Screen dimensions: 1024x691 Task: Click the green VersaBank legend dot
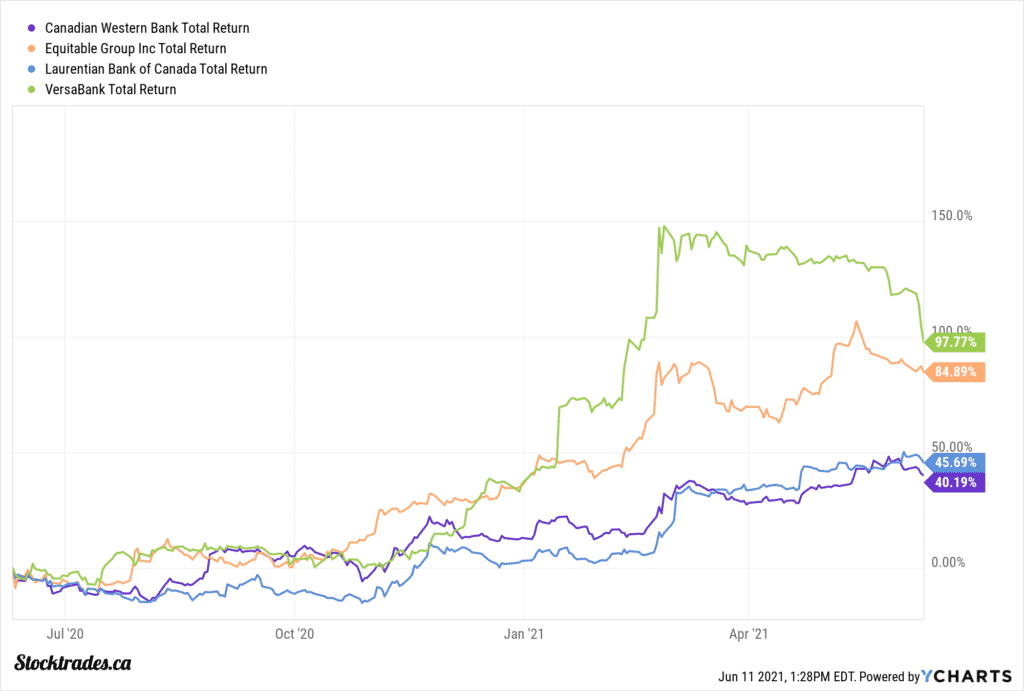35,89
